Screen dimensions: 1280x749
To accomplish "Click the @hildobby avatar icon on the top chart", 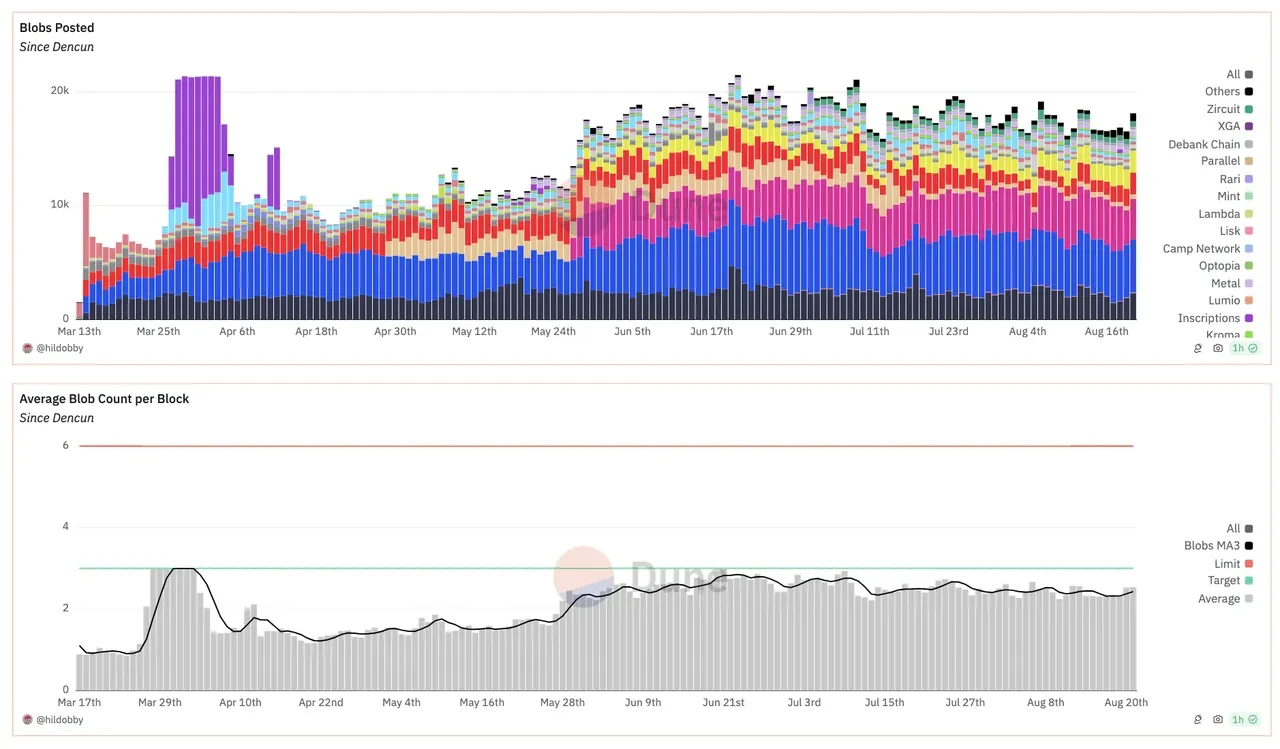I will [x=26, y=348].
